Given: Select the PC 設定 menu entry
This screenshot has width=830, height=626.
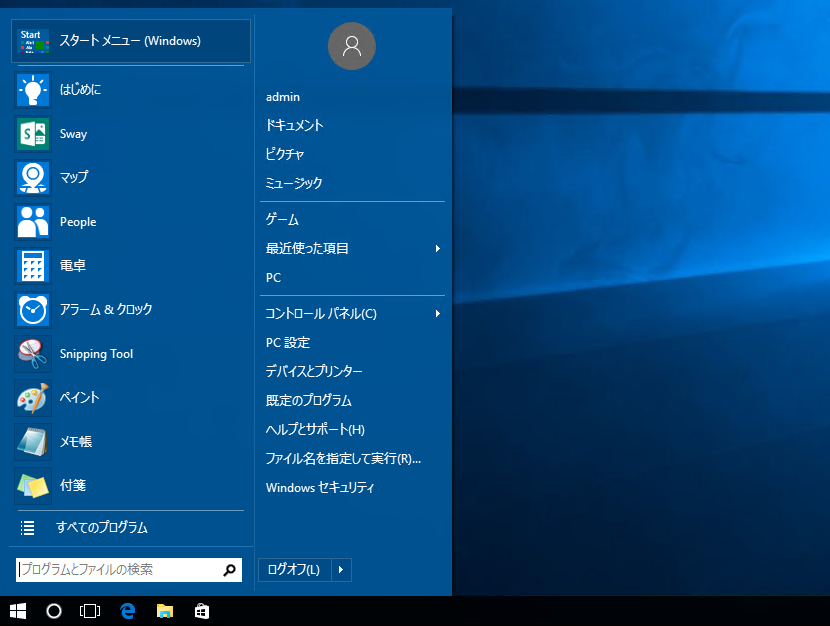Looking at the screenshot, I should click(288, 343).
